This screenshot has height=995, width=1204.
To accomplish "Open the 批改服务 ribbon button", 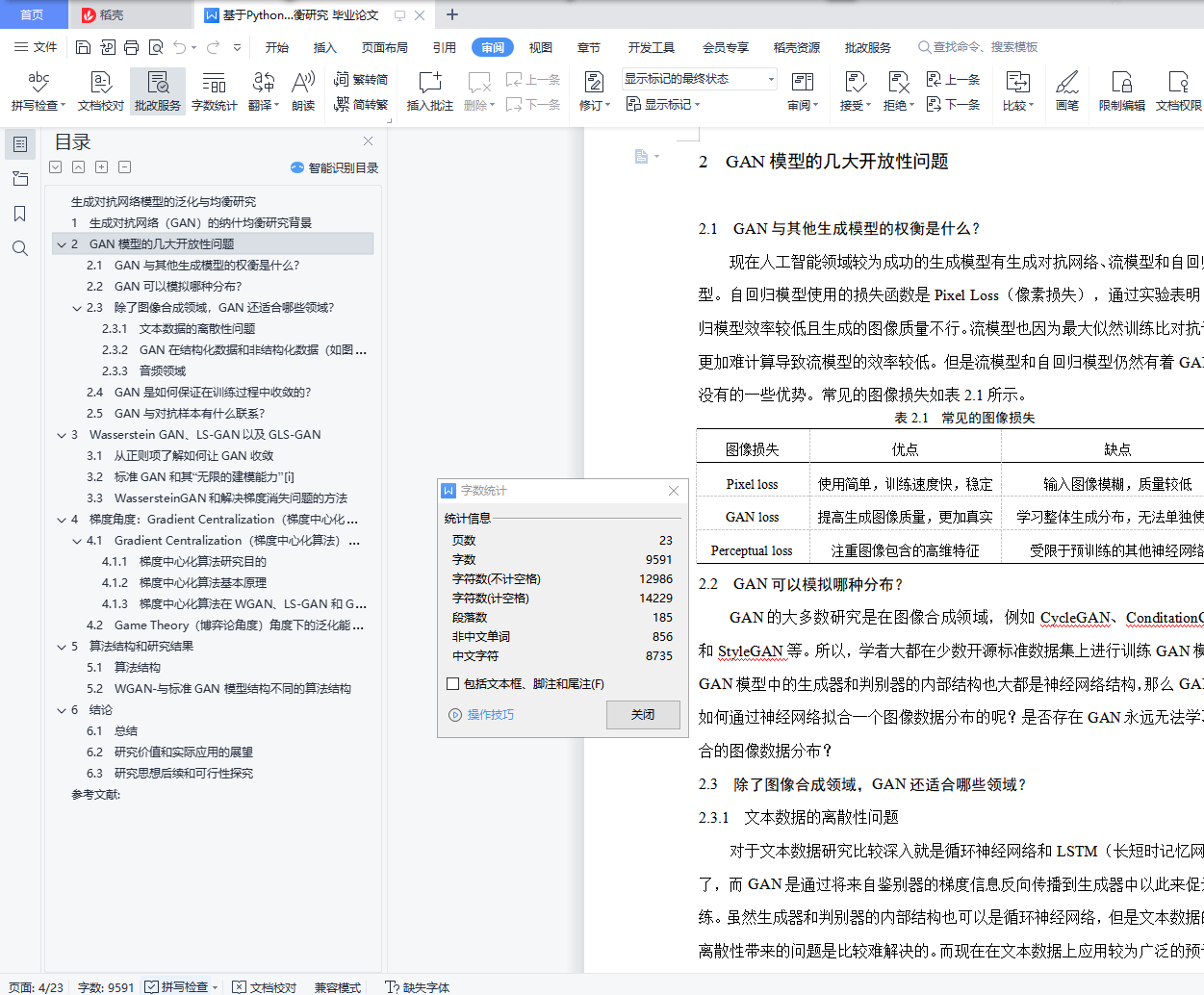I will [x=158, y=91].
